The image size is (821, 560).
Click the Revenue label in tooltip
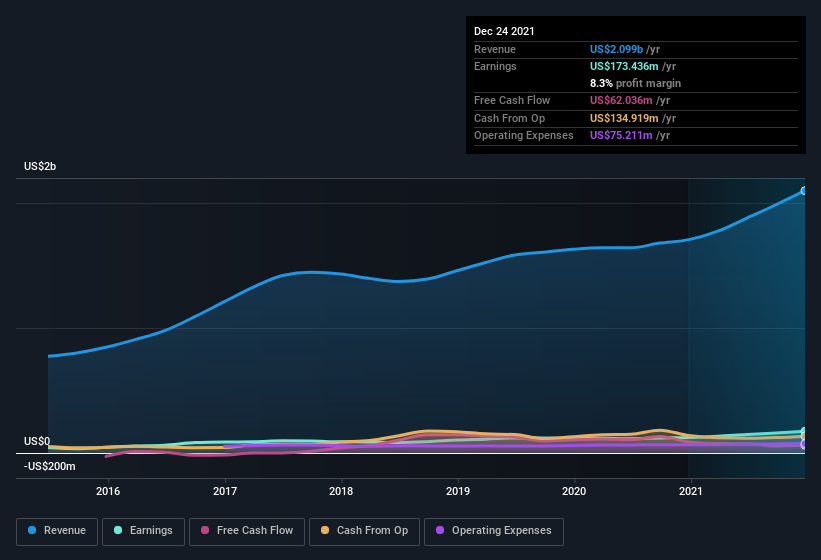pyautogui.click(x=495, y=49)
